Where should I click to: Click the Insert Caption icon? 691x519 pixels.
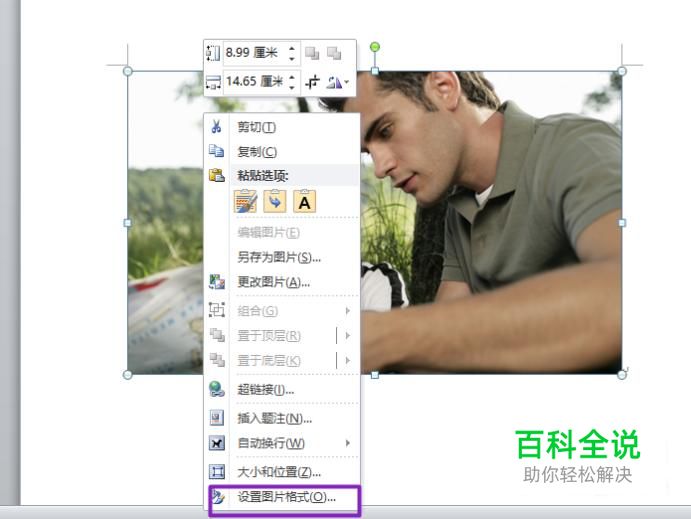216,418
